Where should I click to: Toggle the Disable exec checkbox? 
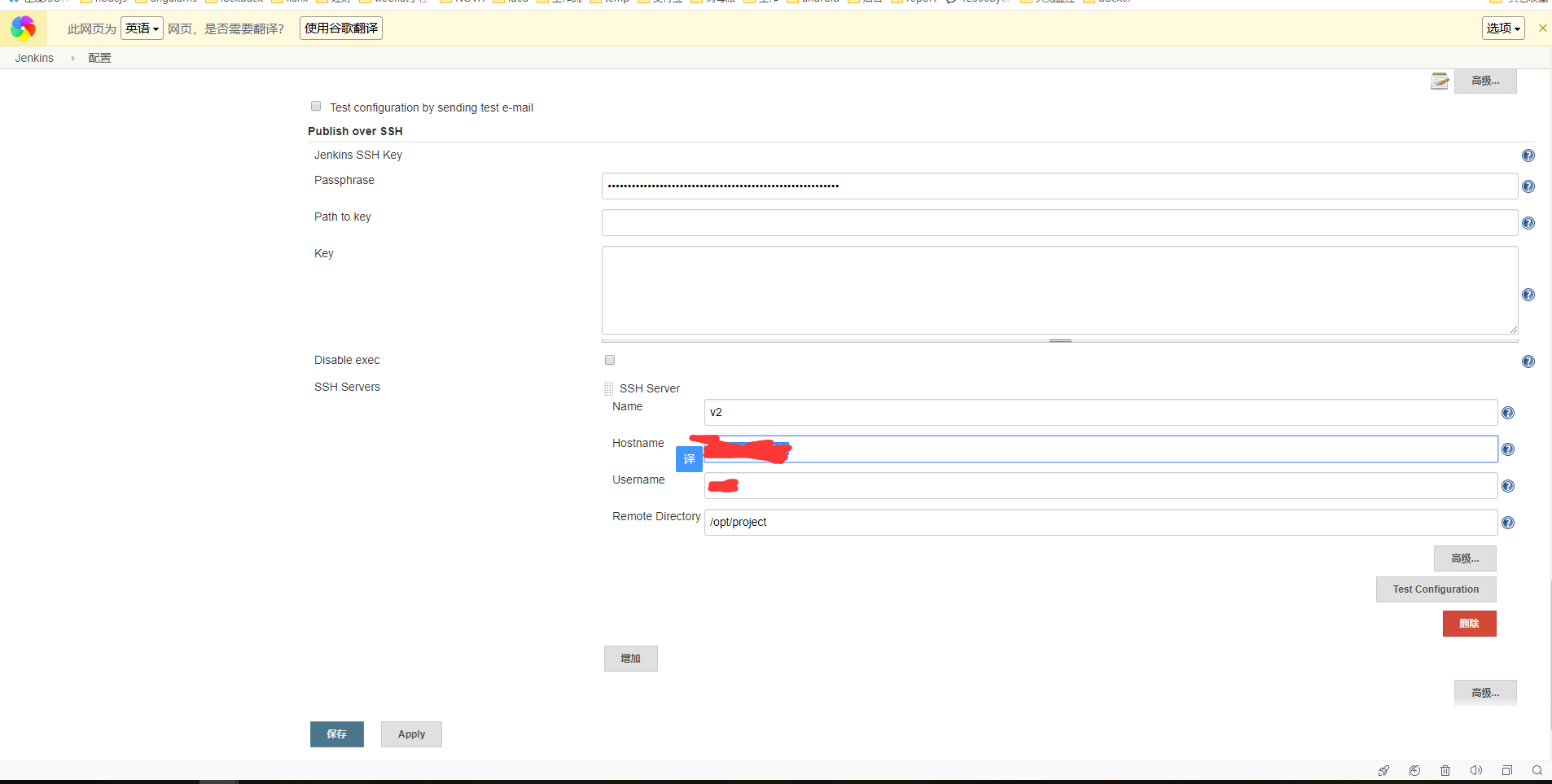coord(610,360)
